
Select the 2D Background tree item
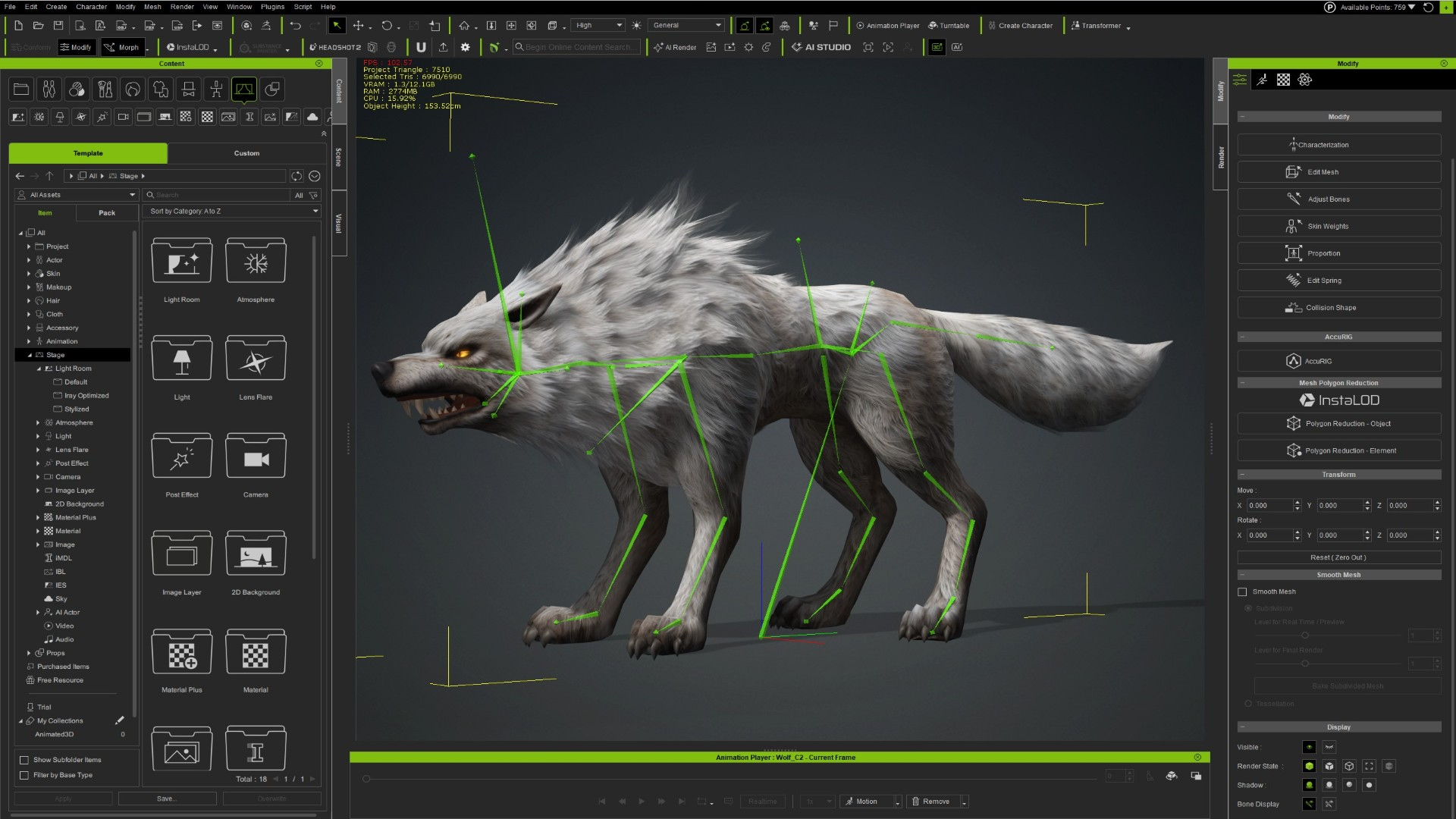(x=80, y=504)
